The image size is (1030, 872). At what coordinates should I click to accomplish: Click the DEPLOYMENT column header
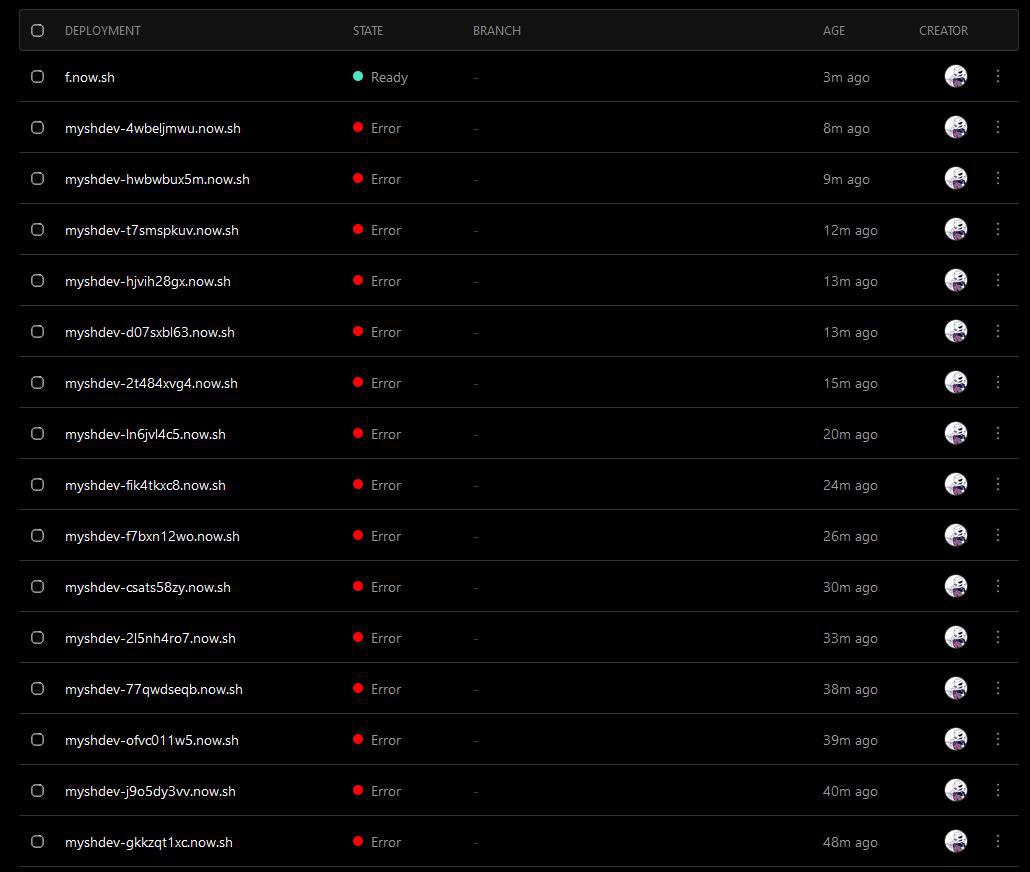pyautogui.click(x=102, y=30)
